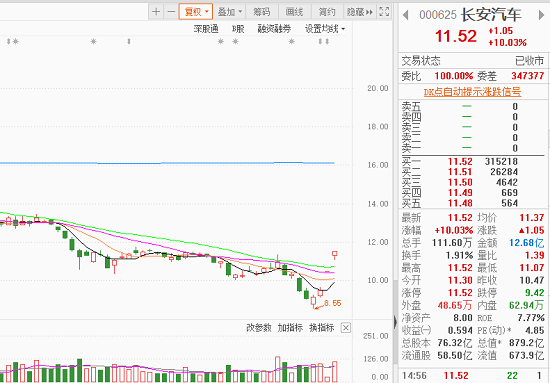Image resolution: width=550 pixels, height=383 pixels.
Task: Go to previous stock arrow
Action: [406, 15]
